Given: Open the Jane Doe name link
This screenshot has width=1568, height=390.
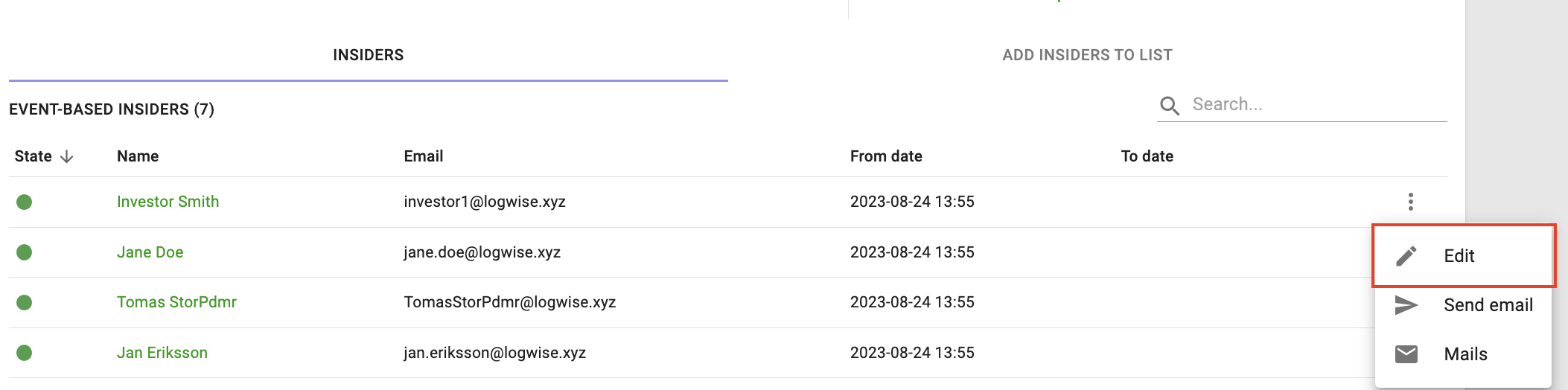Looking at the screenshot, I should (x=150, y=252).
